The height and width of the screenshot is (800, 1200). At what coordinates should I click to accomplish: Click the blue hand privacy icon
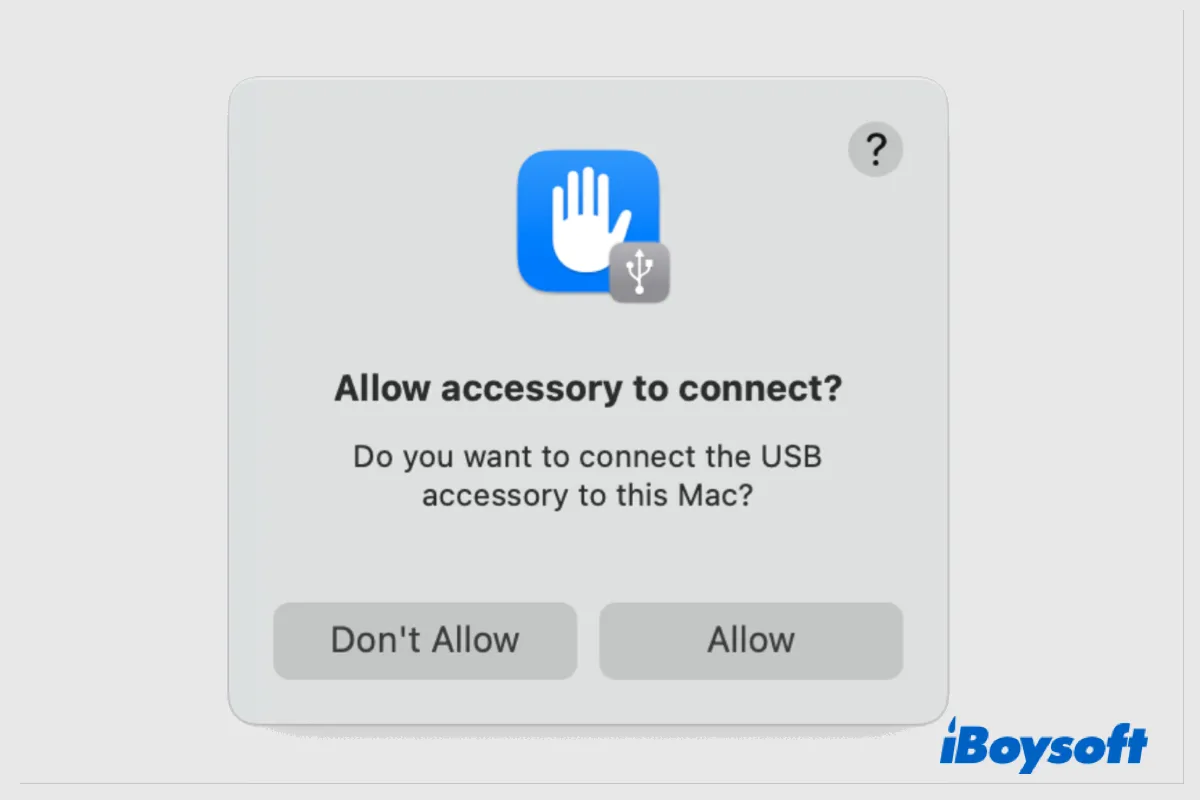click(588, 220)
